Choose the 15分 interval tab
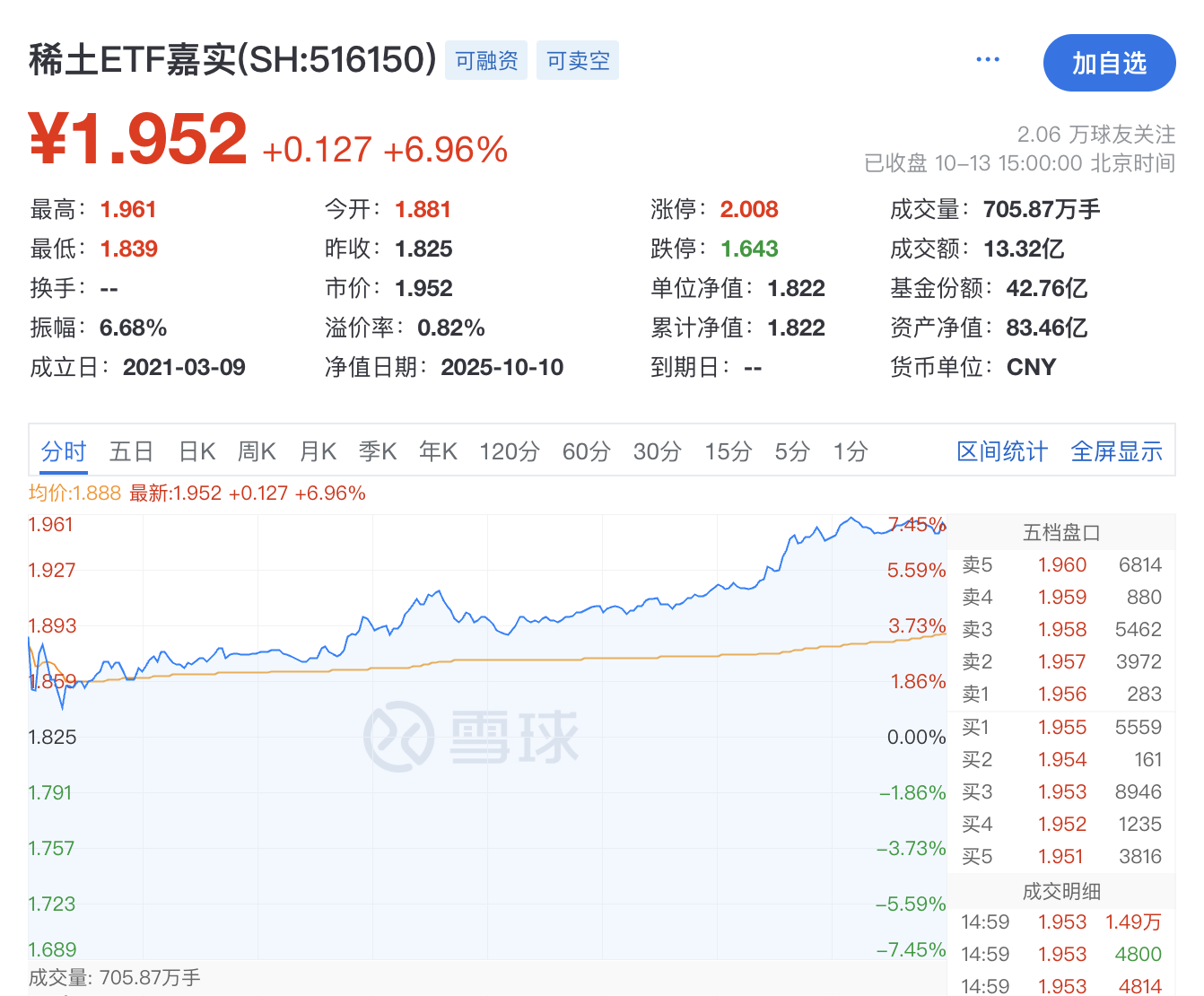 [728, 451]
